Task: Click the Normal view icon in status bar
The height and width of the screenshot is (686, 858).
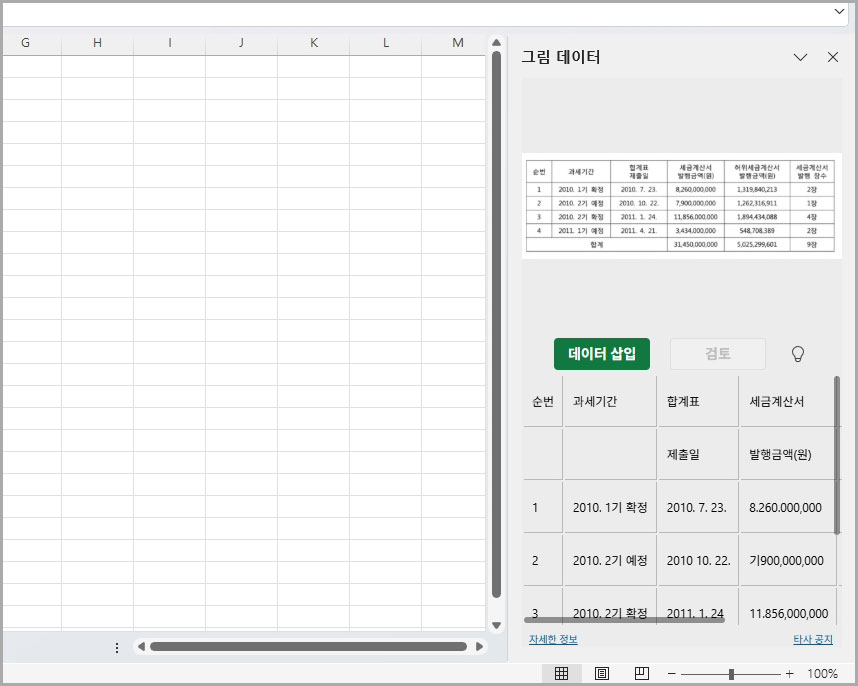Action: pyautogui.click(x=562, y=673)
